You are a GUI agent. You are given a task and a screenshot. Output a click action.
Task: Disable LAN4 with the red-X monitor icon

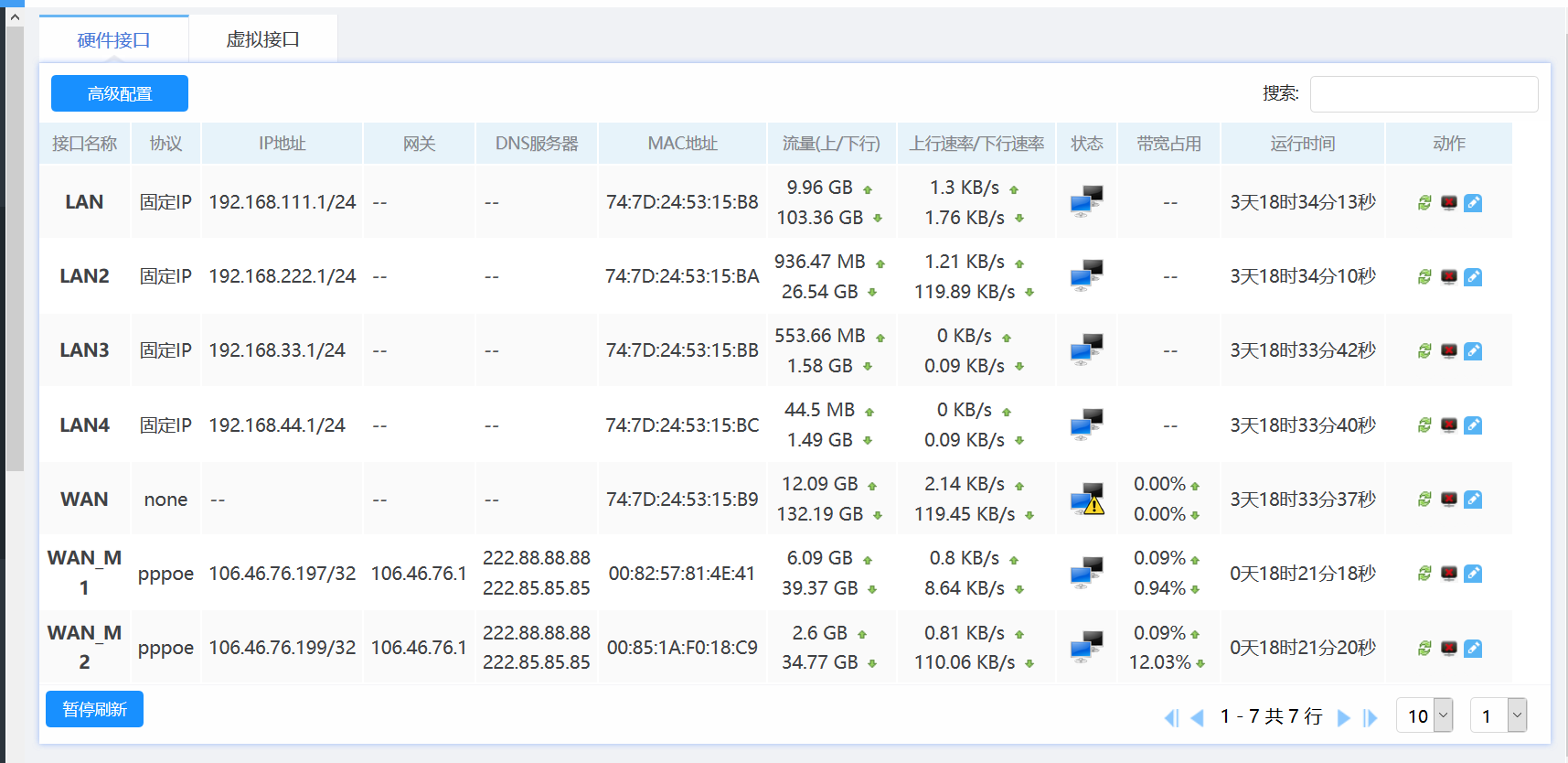[x=1449, y=425]
